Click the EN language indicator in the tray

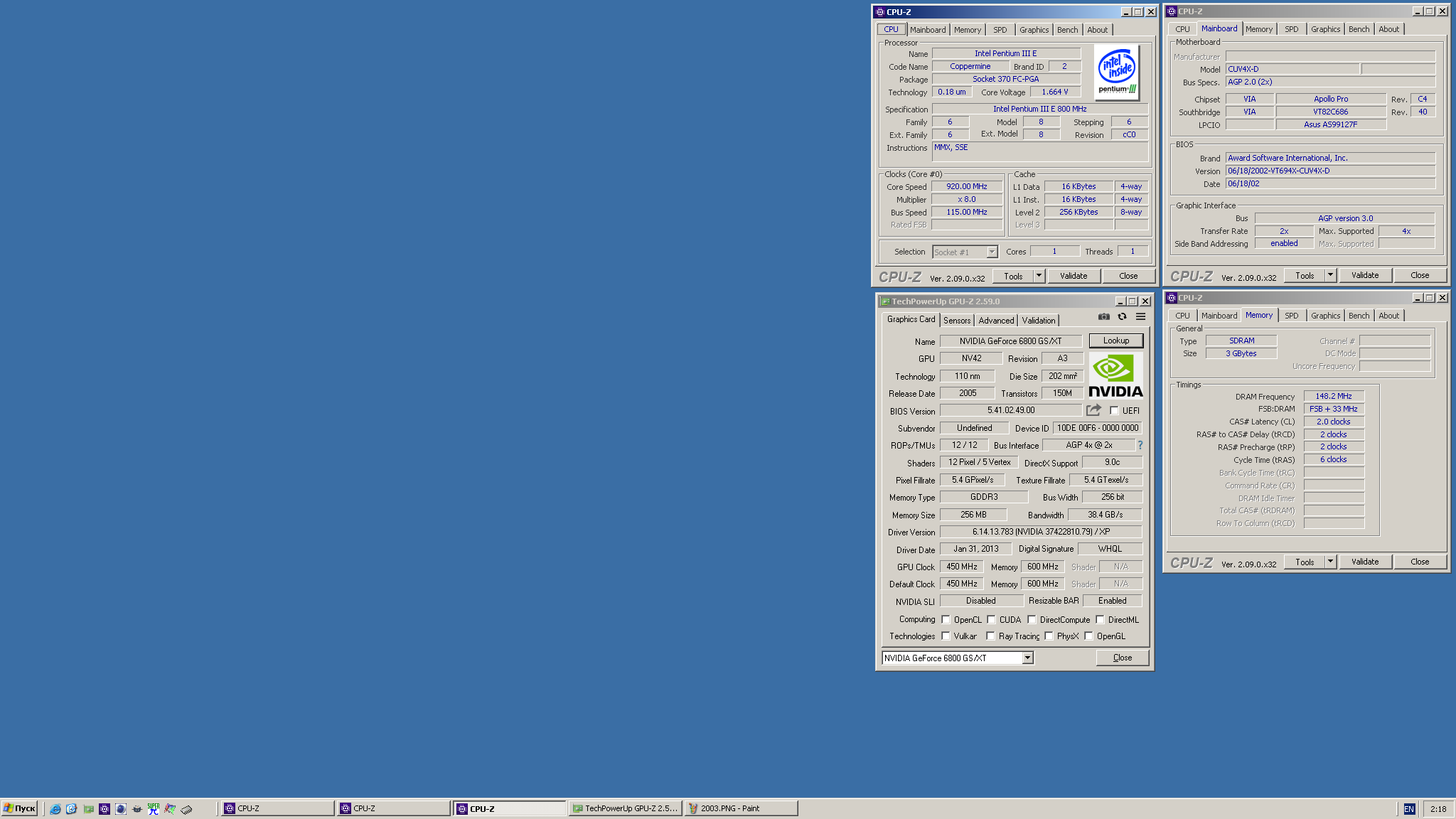coord(1409,809)
